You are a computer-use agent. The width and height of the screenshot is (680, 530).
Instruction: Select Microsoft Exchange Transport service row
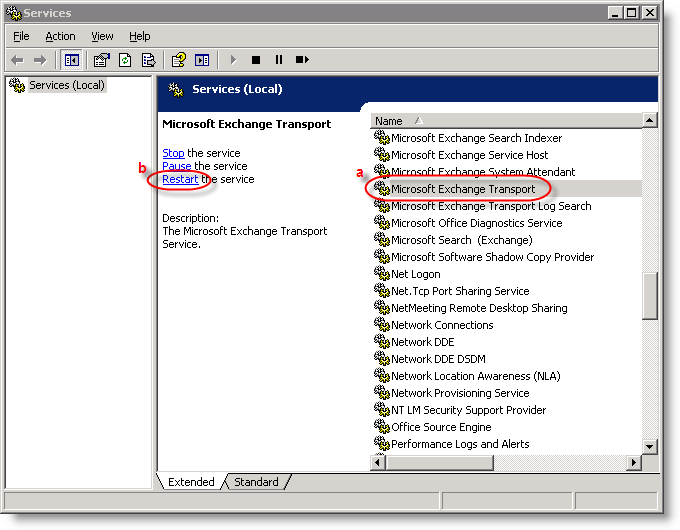[506, 189]
